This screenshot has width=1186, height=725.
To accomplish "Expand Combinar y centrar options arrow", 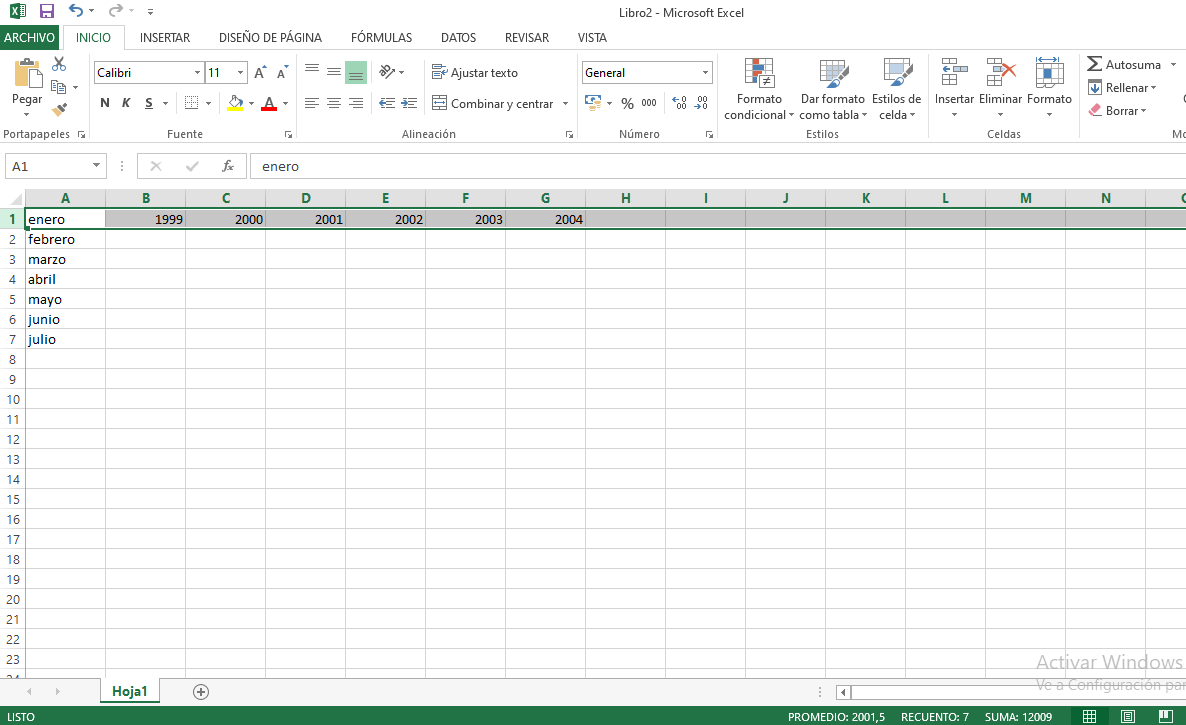I will pyautogui.click(x=565, y=104).
